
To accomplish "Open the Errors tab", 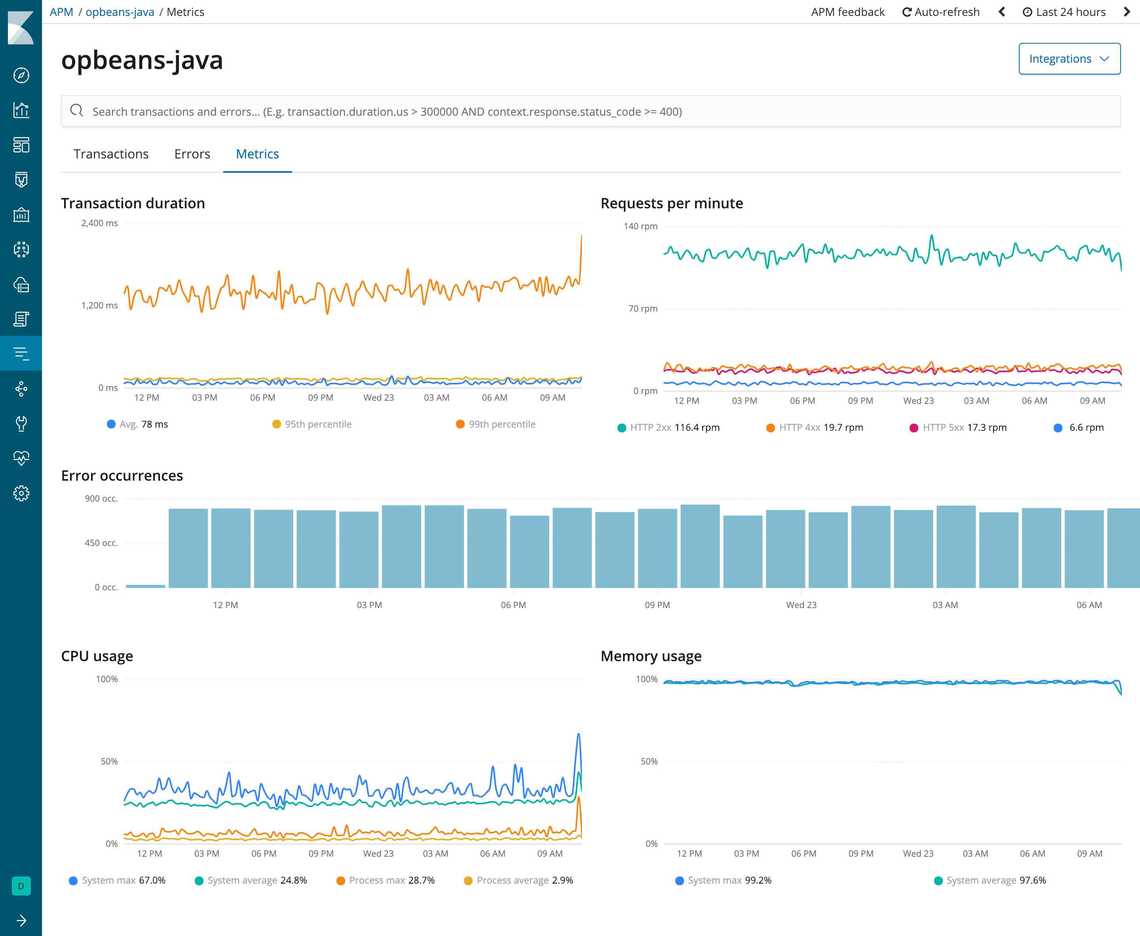I will click(192, 154).
